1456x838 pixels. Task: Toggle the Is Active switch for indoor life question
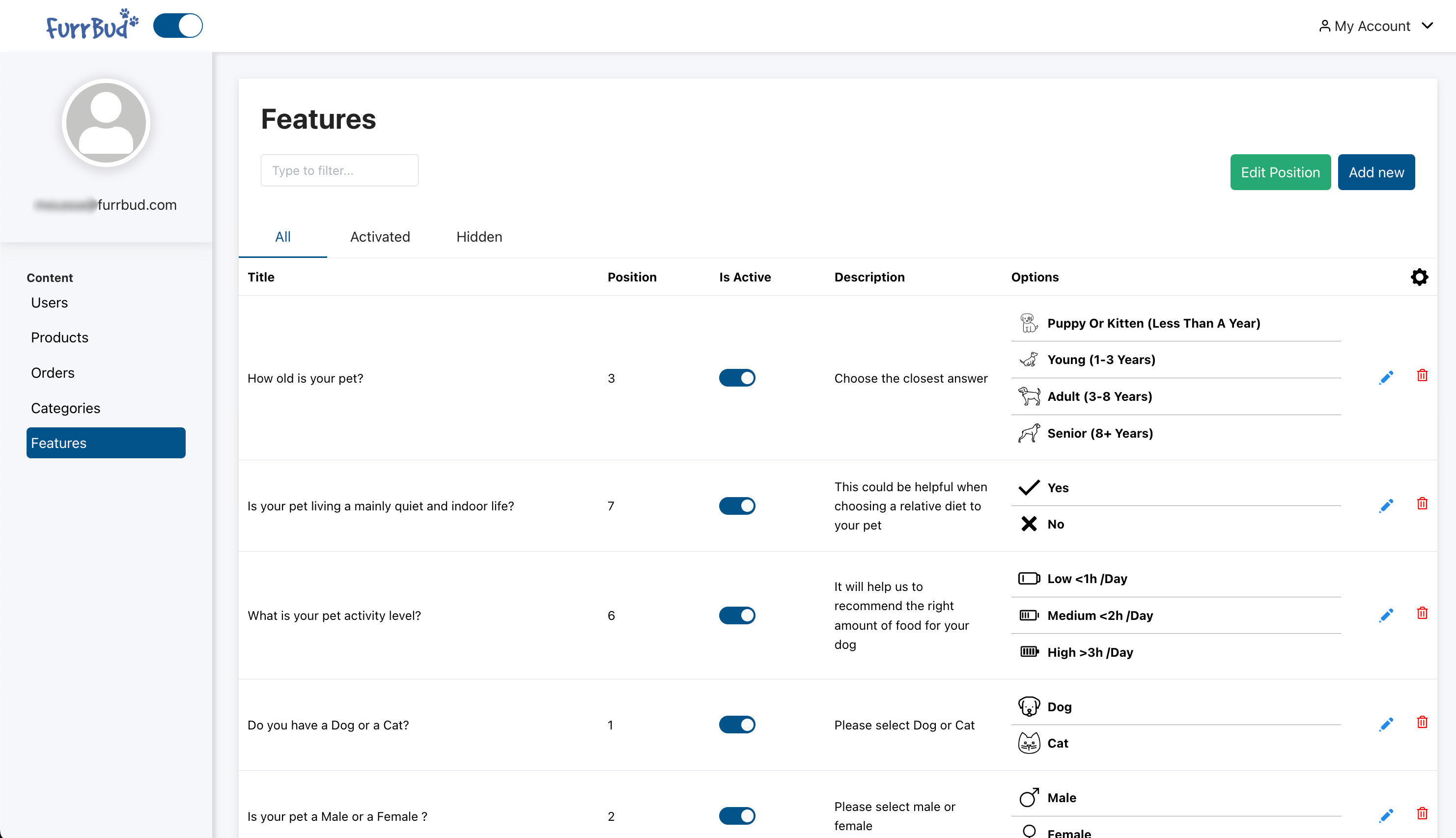click(x=737, y=505)
